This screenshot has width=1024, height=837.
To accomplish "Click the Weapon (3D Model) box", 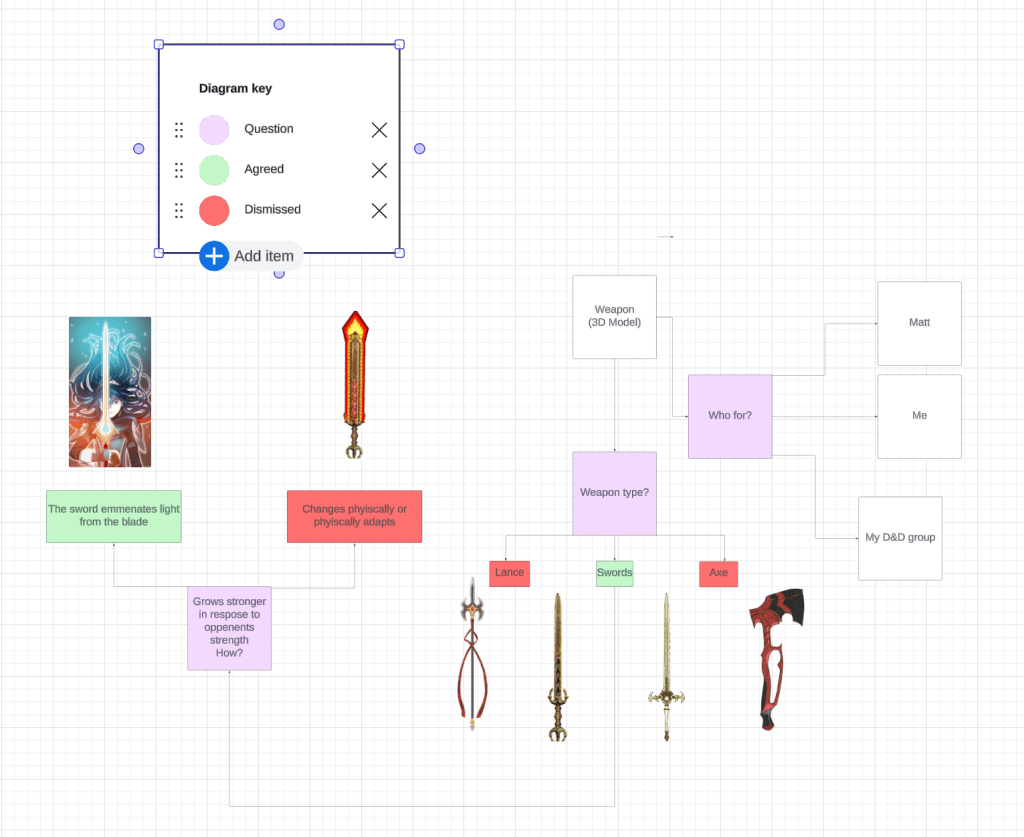I will (x=613, y=316).
